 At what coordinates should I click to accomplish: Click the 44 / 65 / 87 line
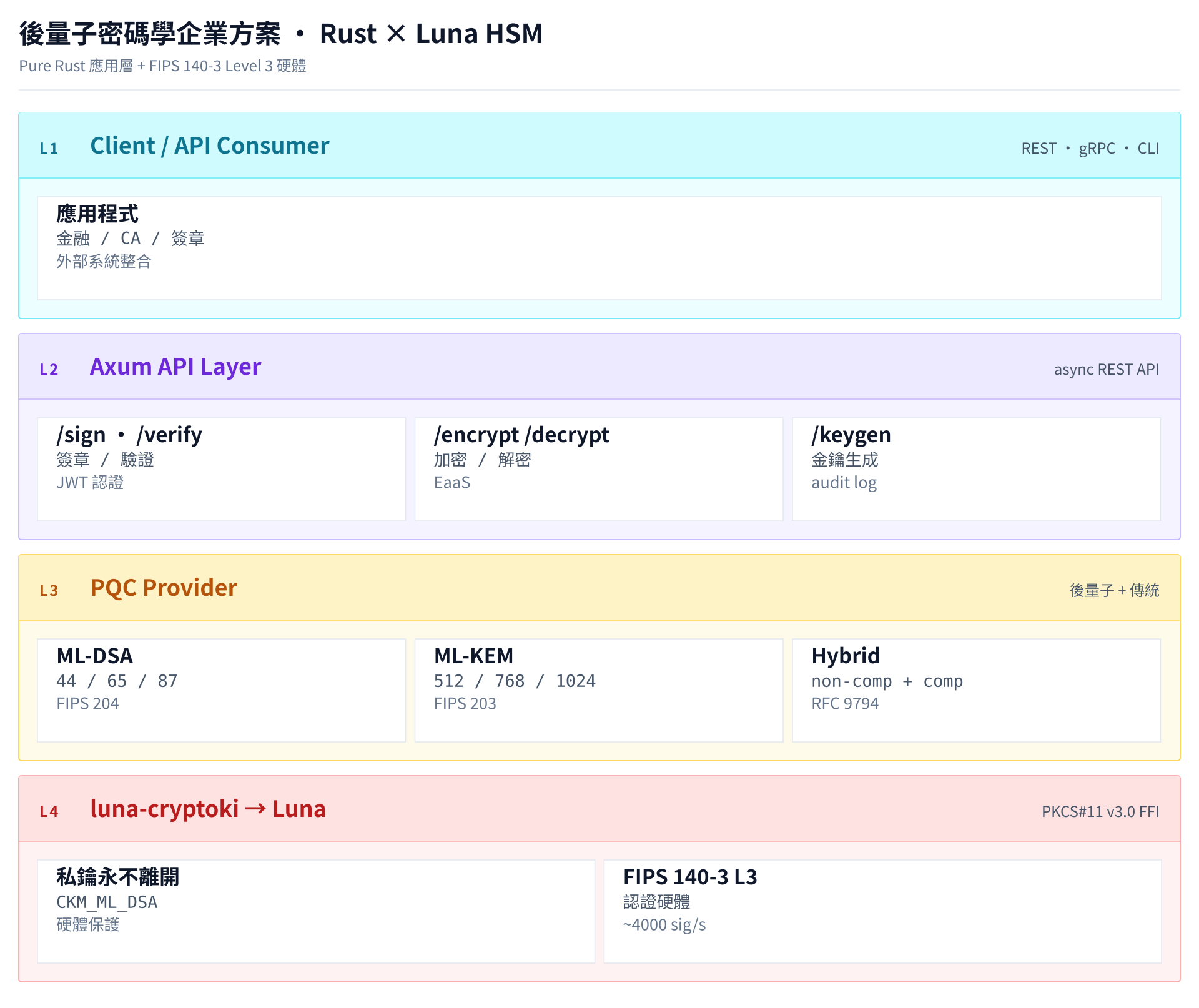(x=117, y=681)
